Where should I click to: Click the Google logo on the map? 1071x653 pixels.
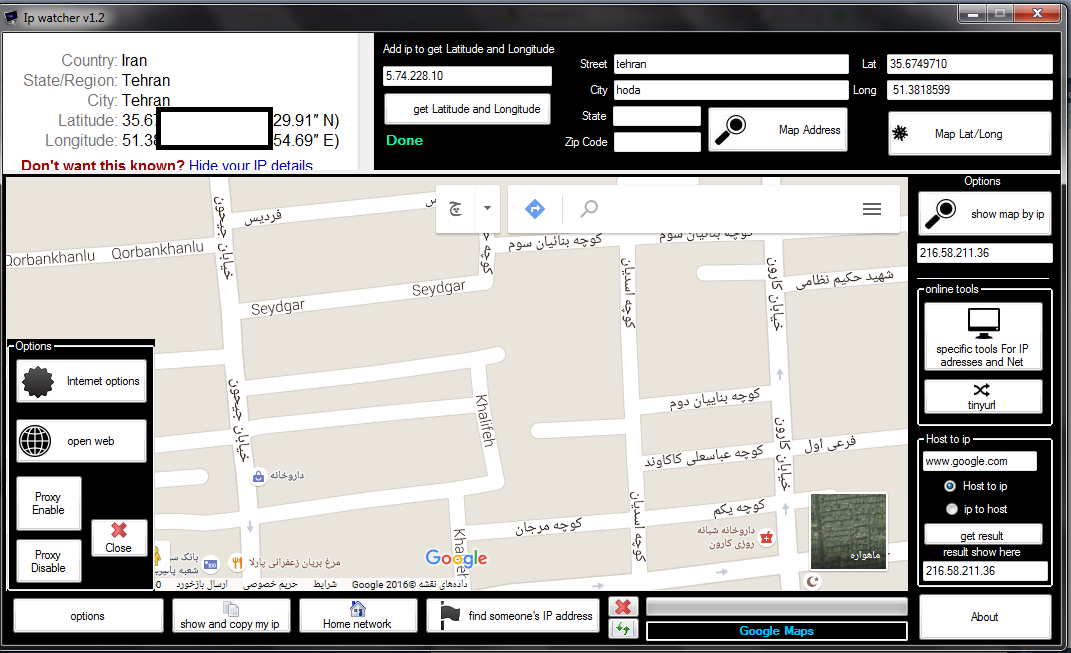(456, 559)
